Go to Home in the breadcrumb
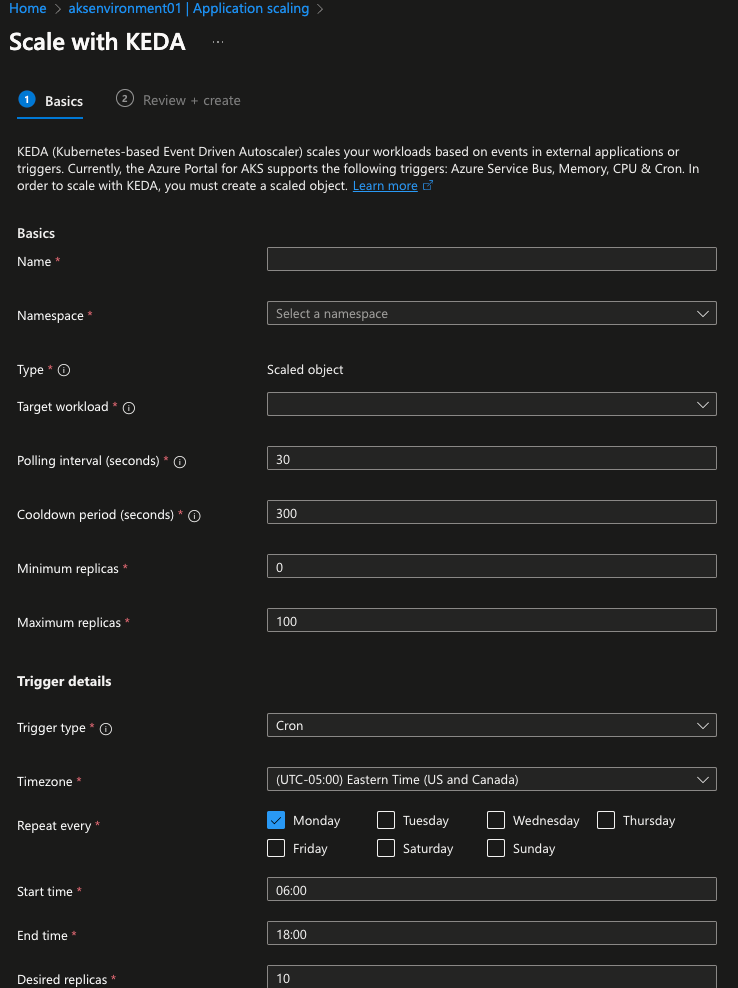Image resolution: width=738 pixels, height=988 pixels. pos(28,9)
